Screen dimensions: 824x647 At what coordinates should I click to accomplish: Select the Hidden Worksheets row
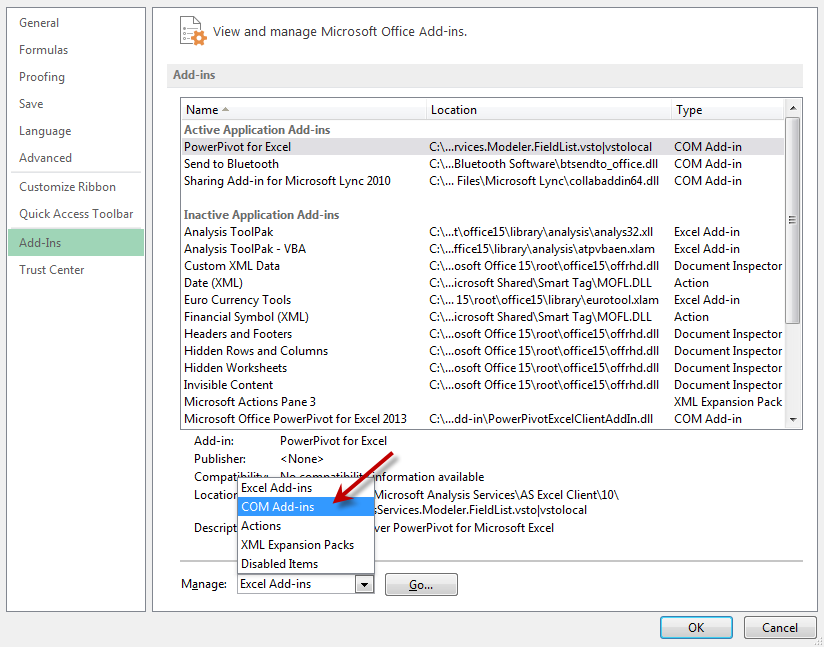point(482,368)
